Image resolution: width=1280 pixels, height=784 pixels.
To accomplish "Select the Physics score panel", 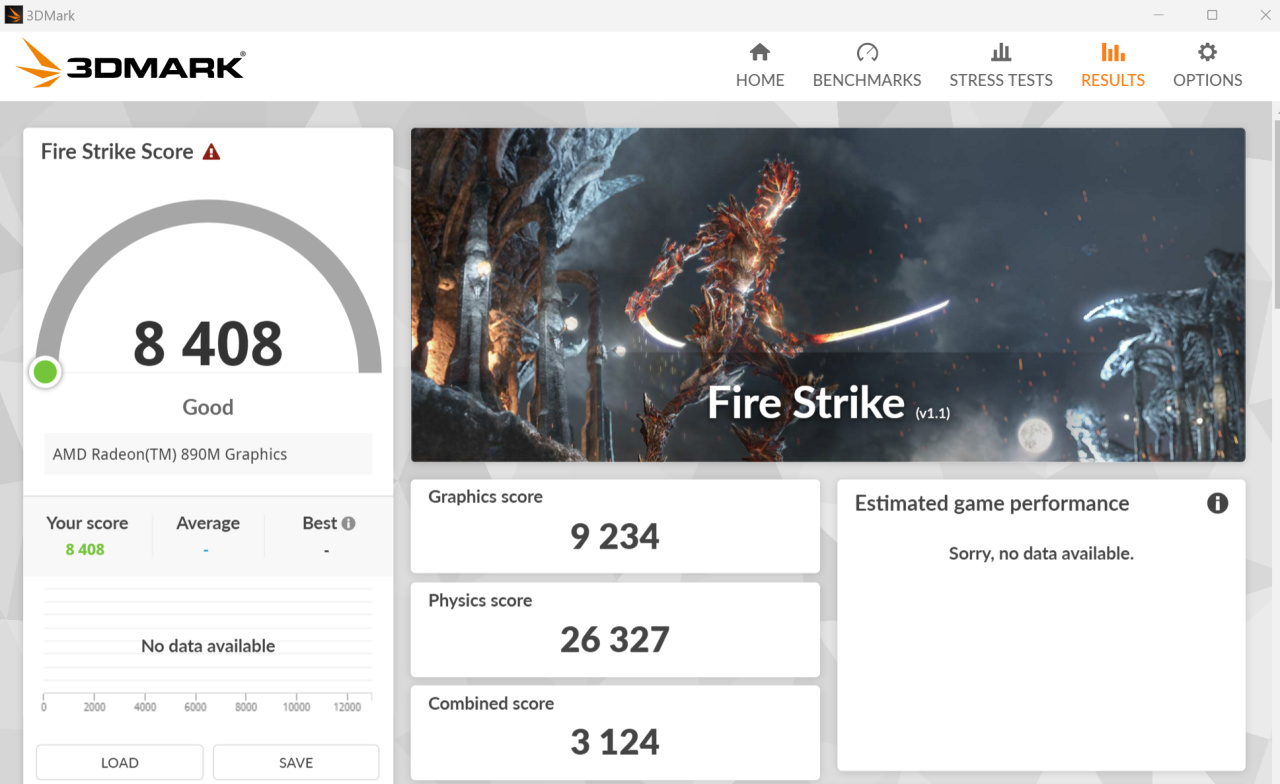I will [x=615, y=629].
